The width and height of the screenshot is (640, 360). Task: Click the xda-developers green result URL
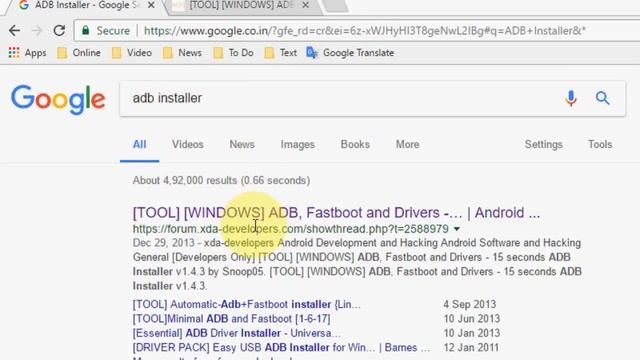[x=291, y=229]
